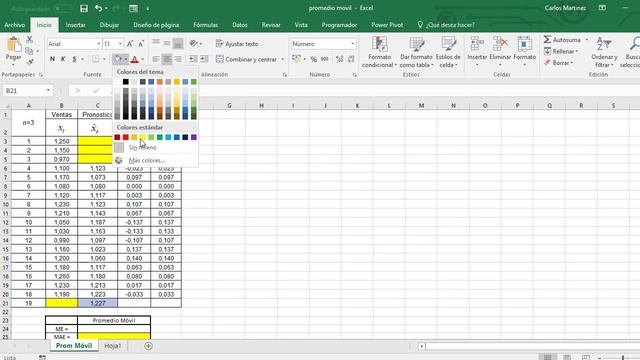Open the Name Box B21 dropdown
Viewport: 640px width, 360px height.
tap(48, 90)
